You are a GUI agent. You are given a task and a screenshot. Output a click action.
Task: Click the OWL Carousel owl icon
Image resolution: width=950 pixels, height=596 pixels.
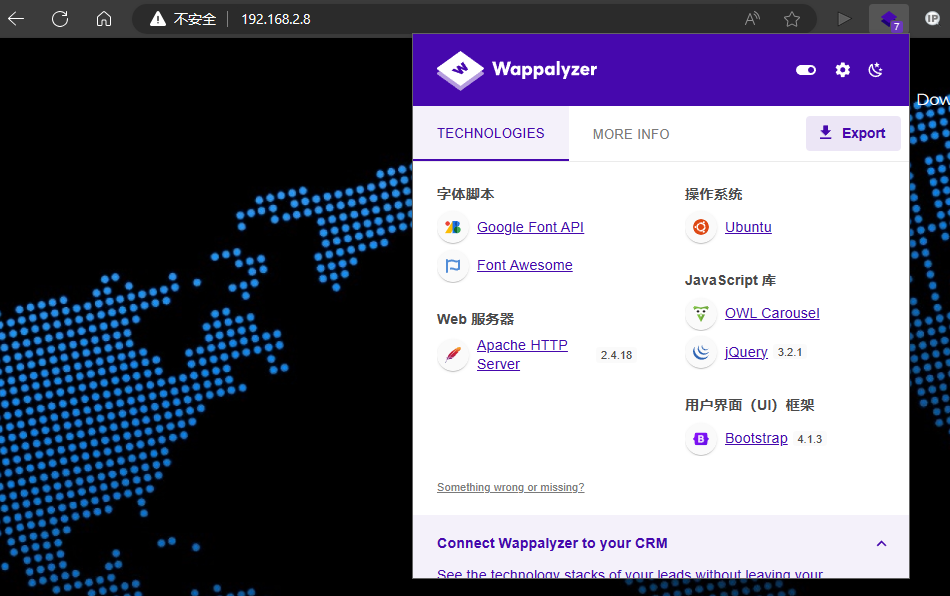click(x=701, y=314)
